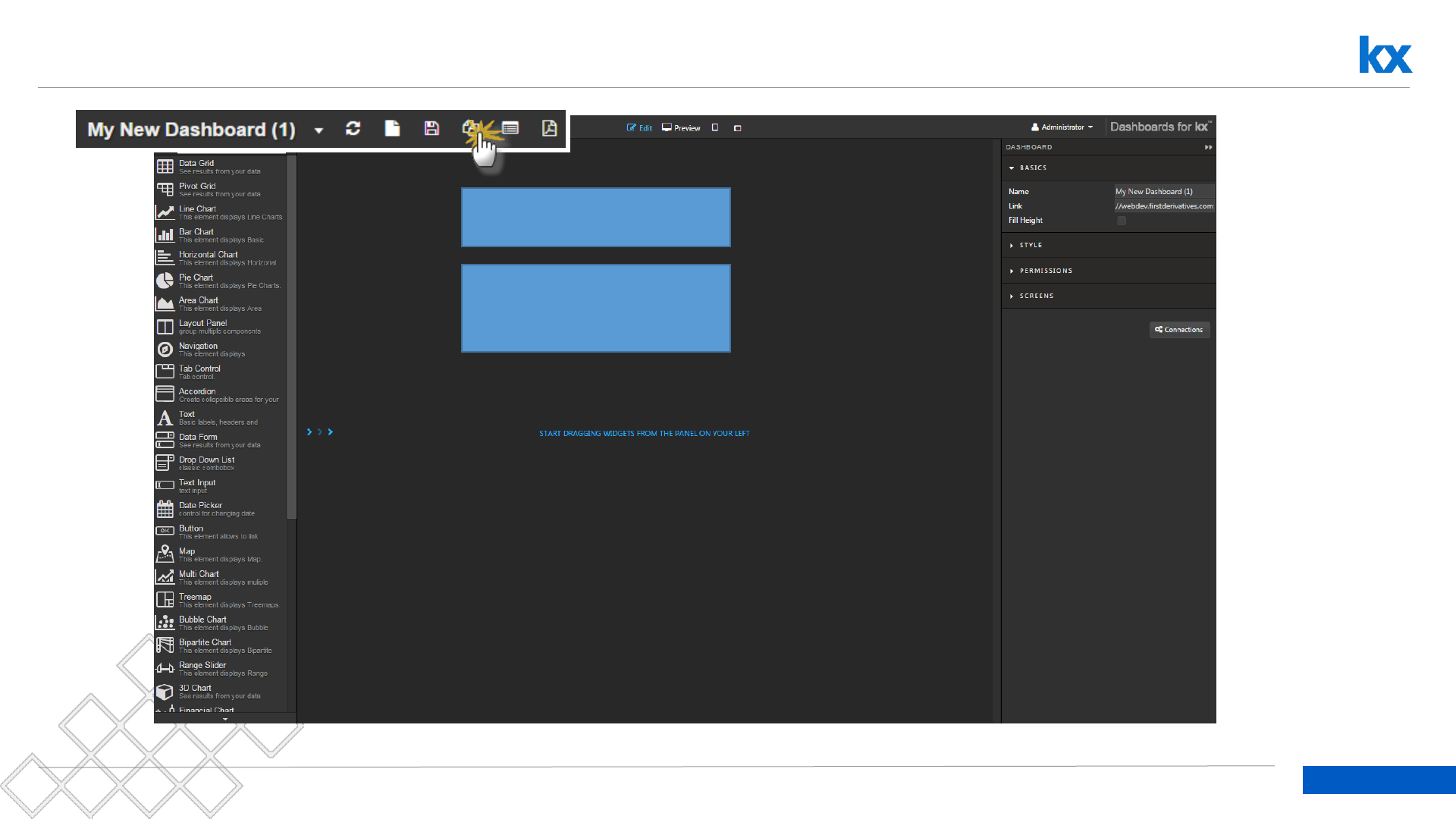Export the dashboard as PDF

(x=549, y=129)
